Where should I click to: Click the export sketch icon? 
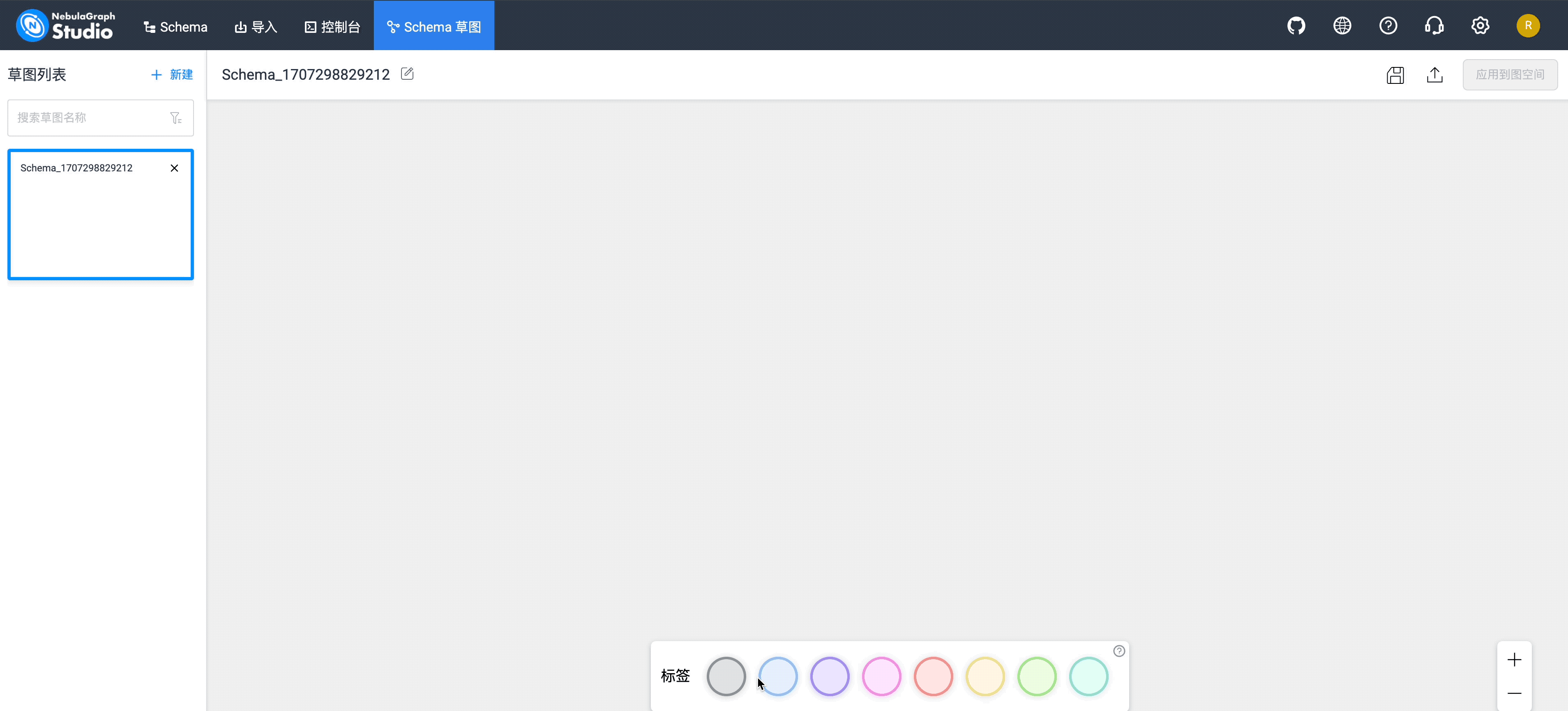coord(1435,75)
